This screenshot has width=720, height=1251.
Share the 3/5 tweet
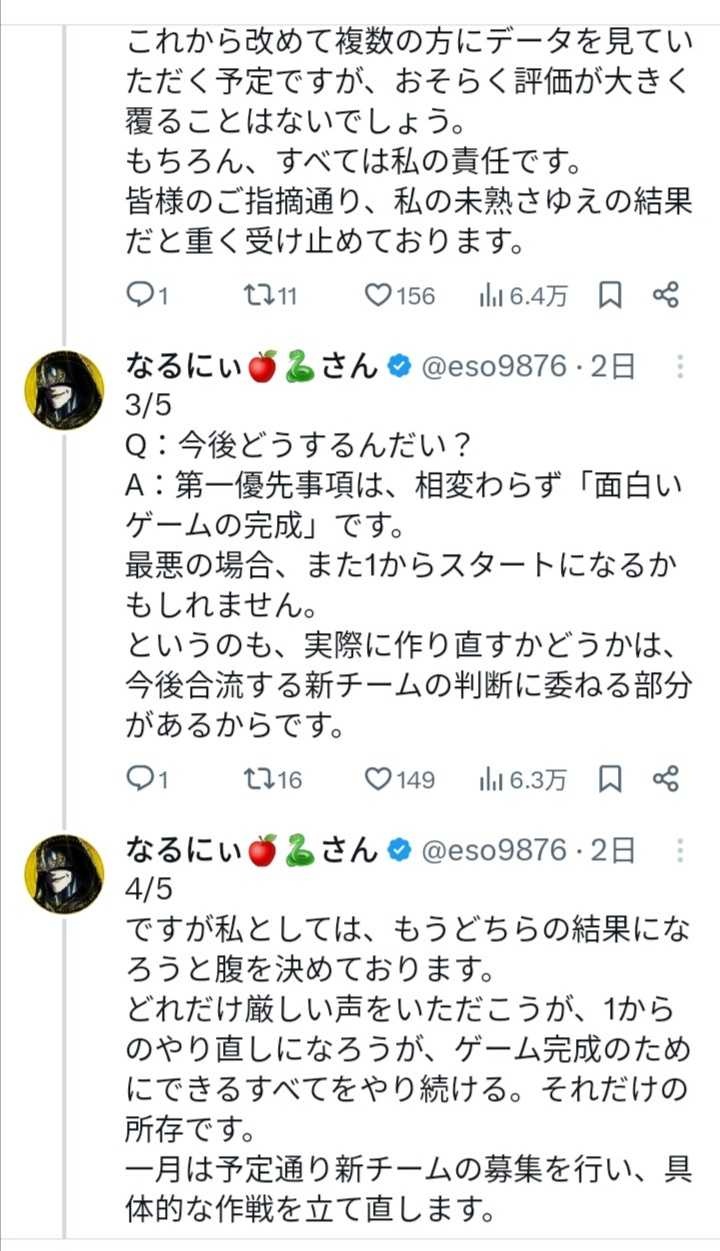[x=666, y=779]
